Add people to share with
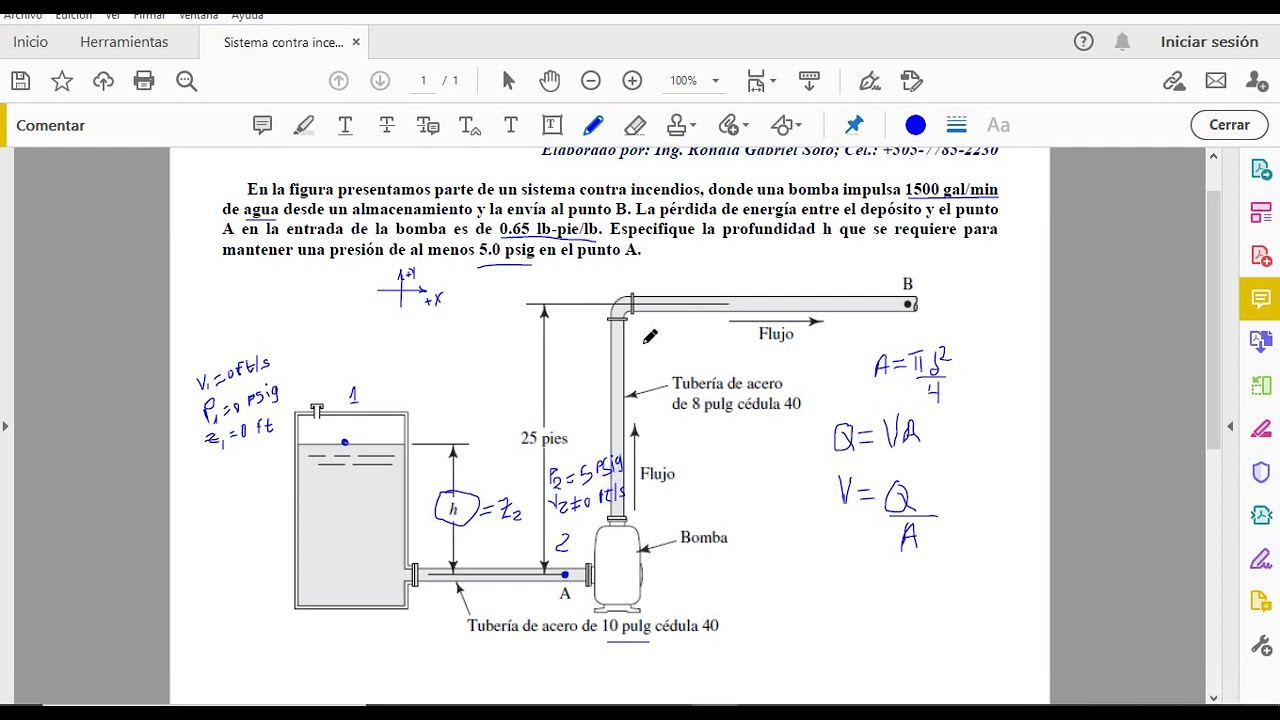This screenshot has width=1280, height=720. pyautogui.click(x=1257, y=81)
